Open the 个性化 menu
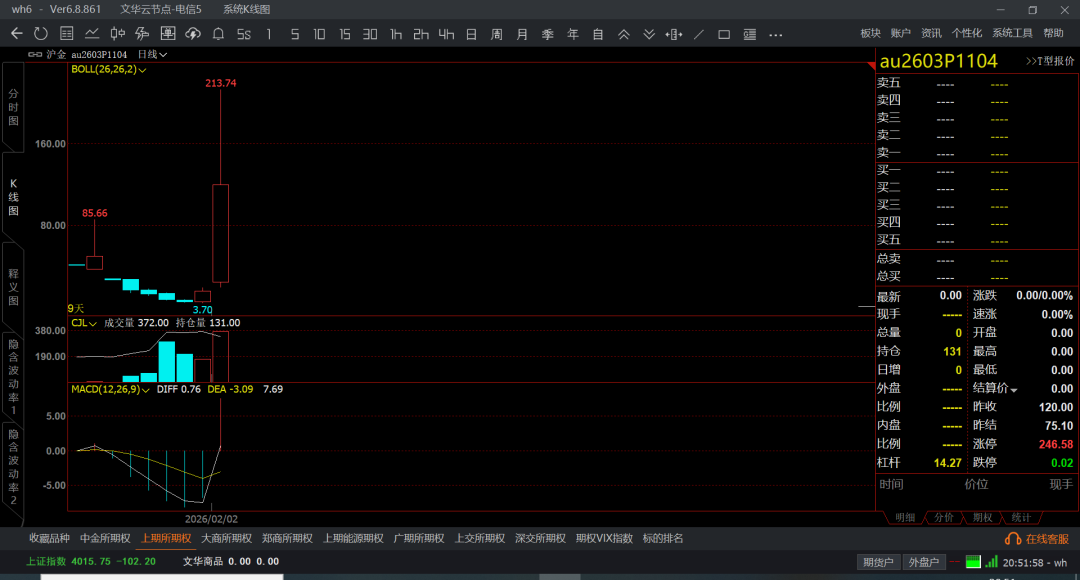 pyautogui.click(x=966, y=33)
